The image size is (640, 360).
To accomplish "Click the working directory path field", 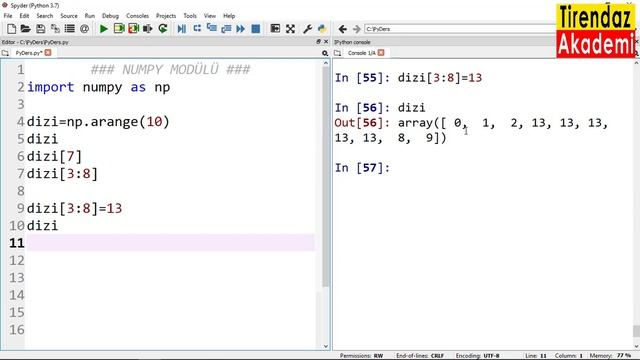I will point(460,29).
